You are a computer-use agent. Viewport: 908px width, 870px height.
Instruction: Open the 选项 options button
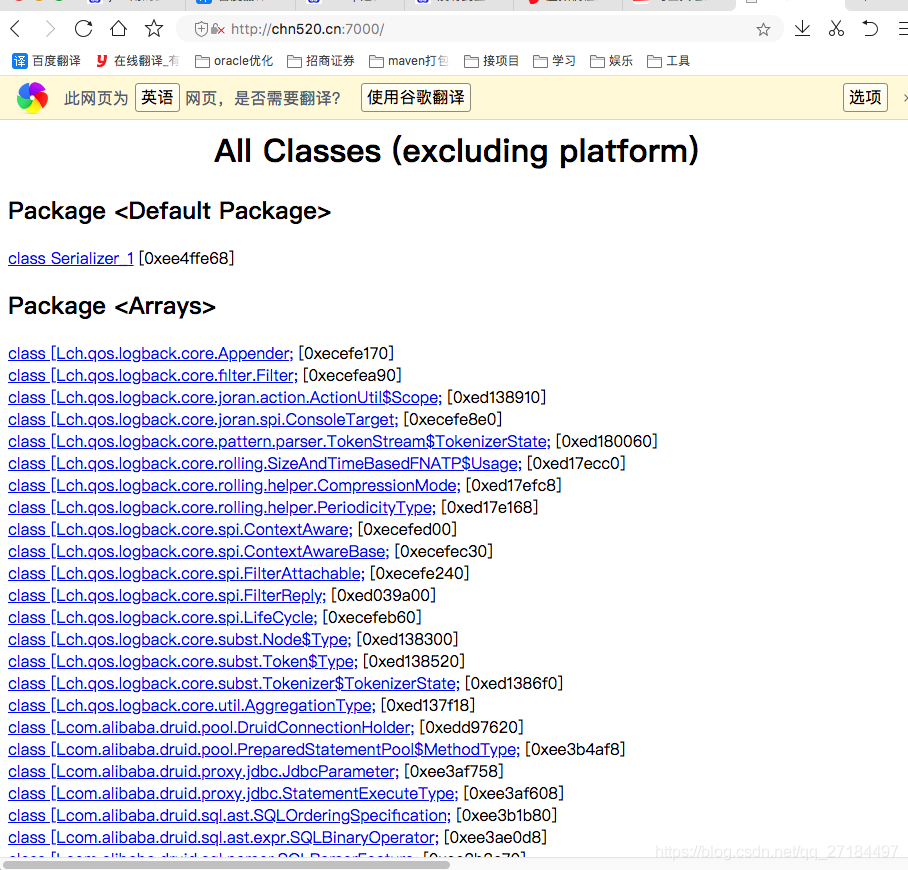[x=865, y=97]
